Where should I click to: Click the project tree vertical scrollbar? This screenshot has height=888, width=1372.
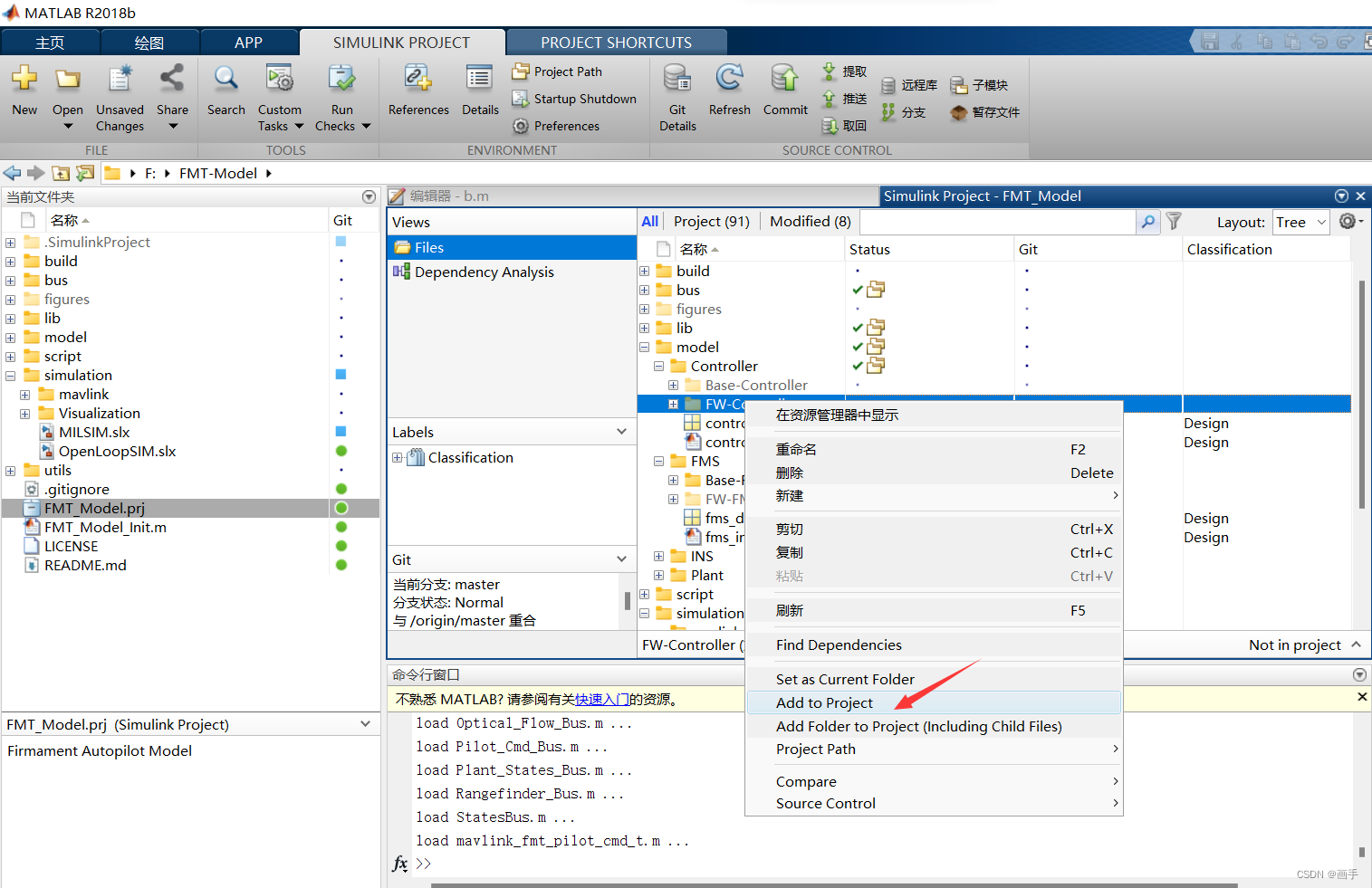click(1361, 394)
